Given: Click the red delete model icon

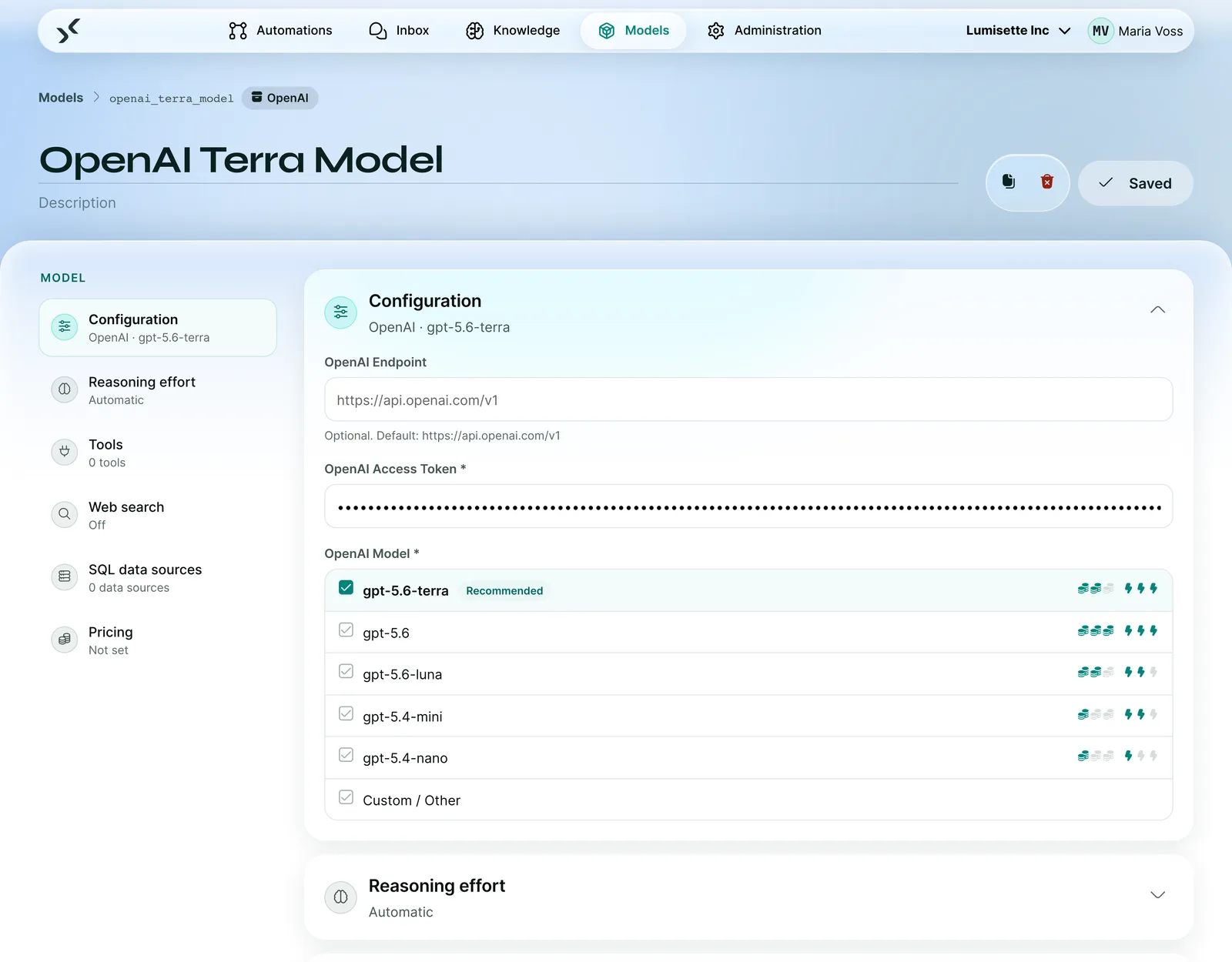Looking at the screenshot, I should click(x=1047, y=182).
